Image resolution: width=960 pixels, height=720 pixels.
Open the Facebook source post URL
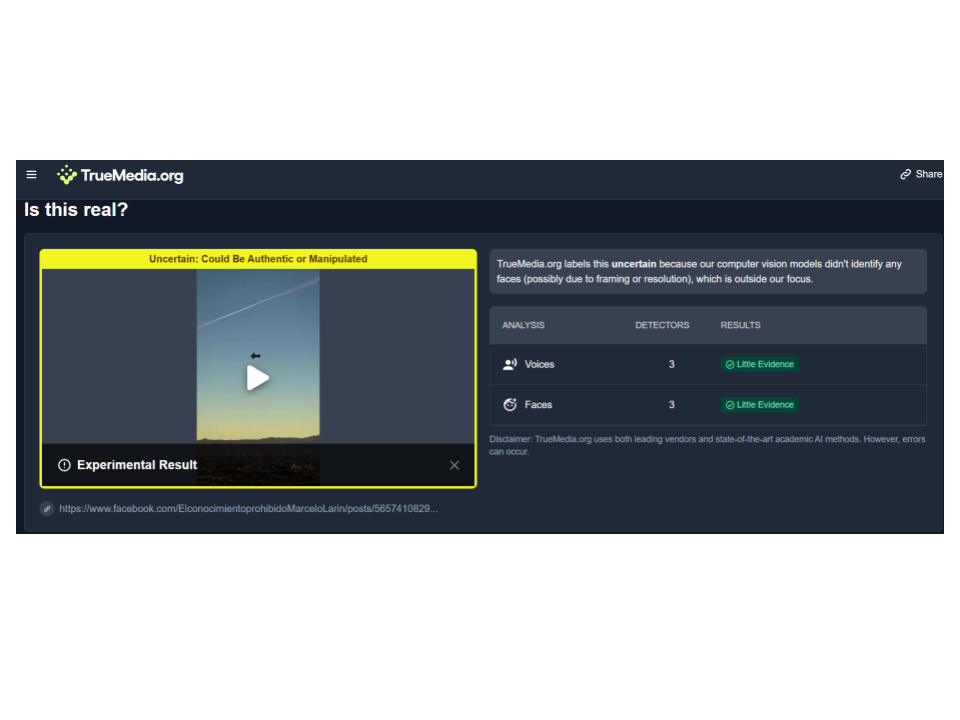(x=248, y=509)
